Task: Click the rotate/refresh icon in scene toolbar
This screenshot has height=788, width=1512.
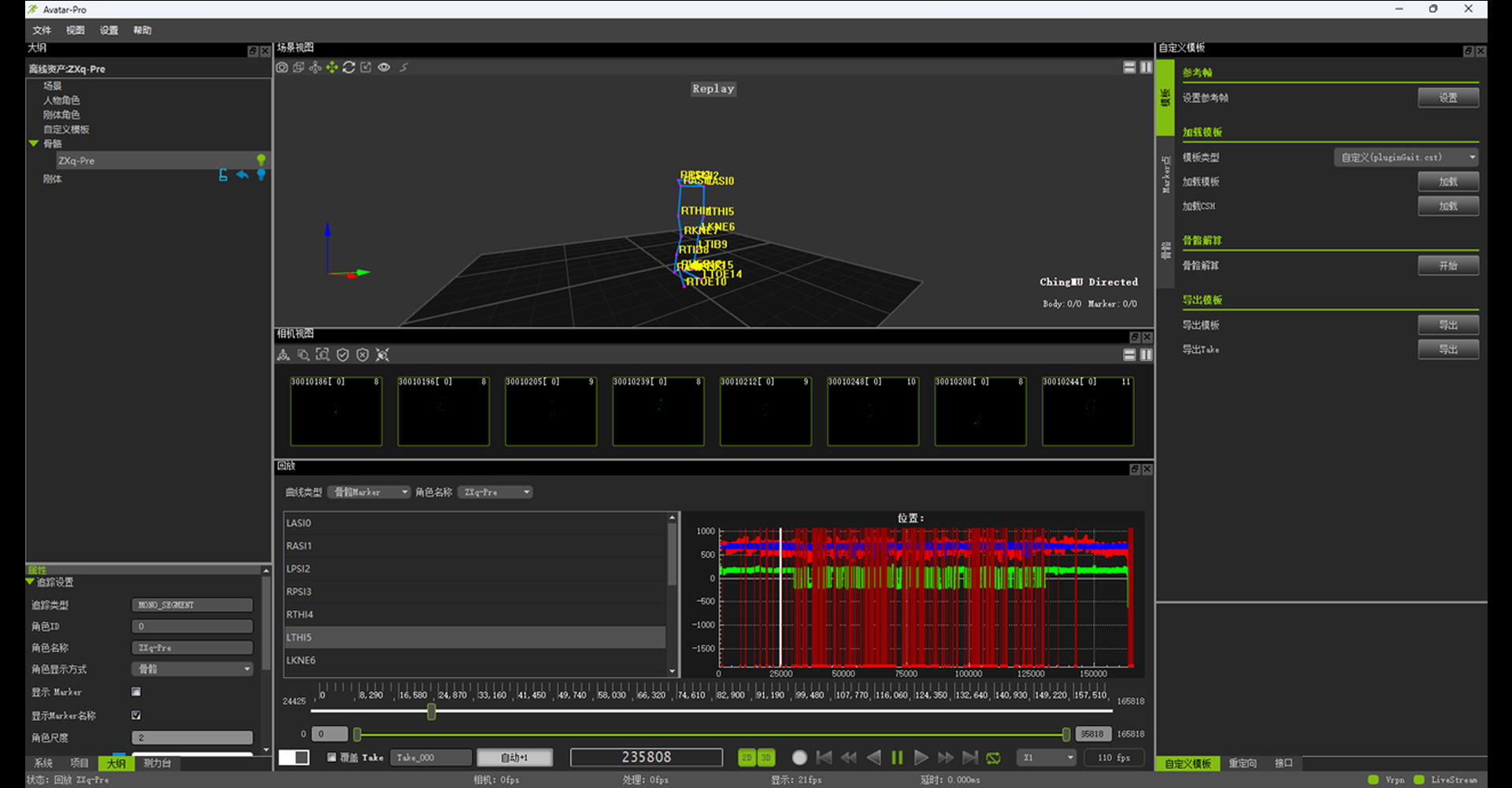Action: [x=349, y=68]
